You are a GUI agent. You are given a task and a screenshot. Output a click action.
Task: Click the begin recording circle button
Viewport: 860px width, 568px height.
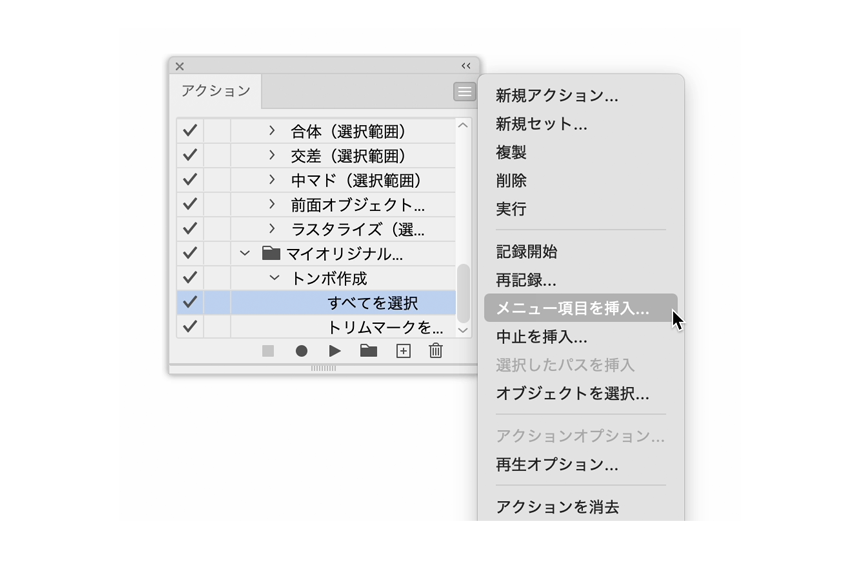301,351
